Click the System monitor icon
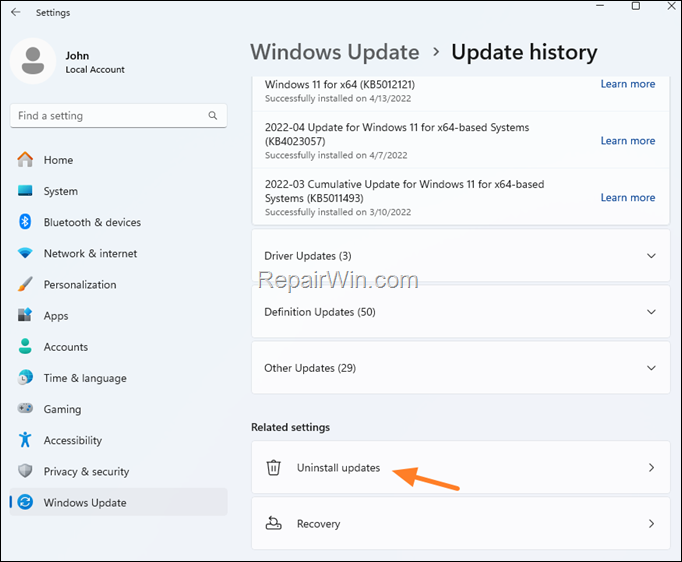Image resolution: width=682 pixels, height=562 pixels. [x=25, y=191]
